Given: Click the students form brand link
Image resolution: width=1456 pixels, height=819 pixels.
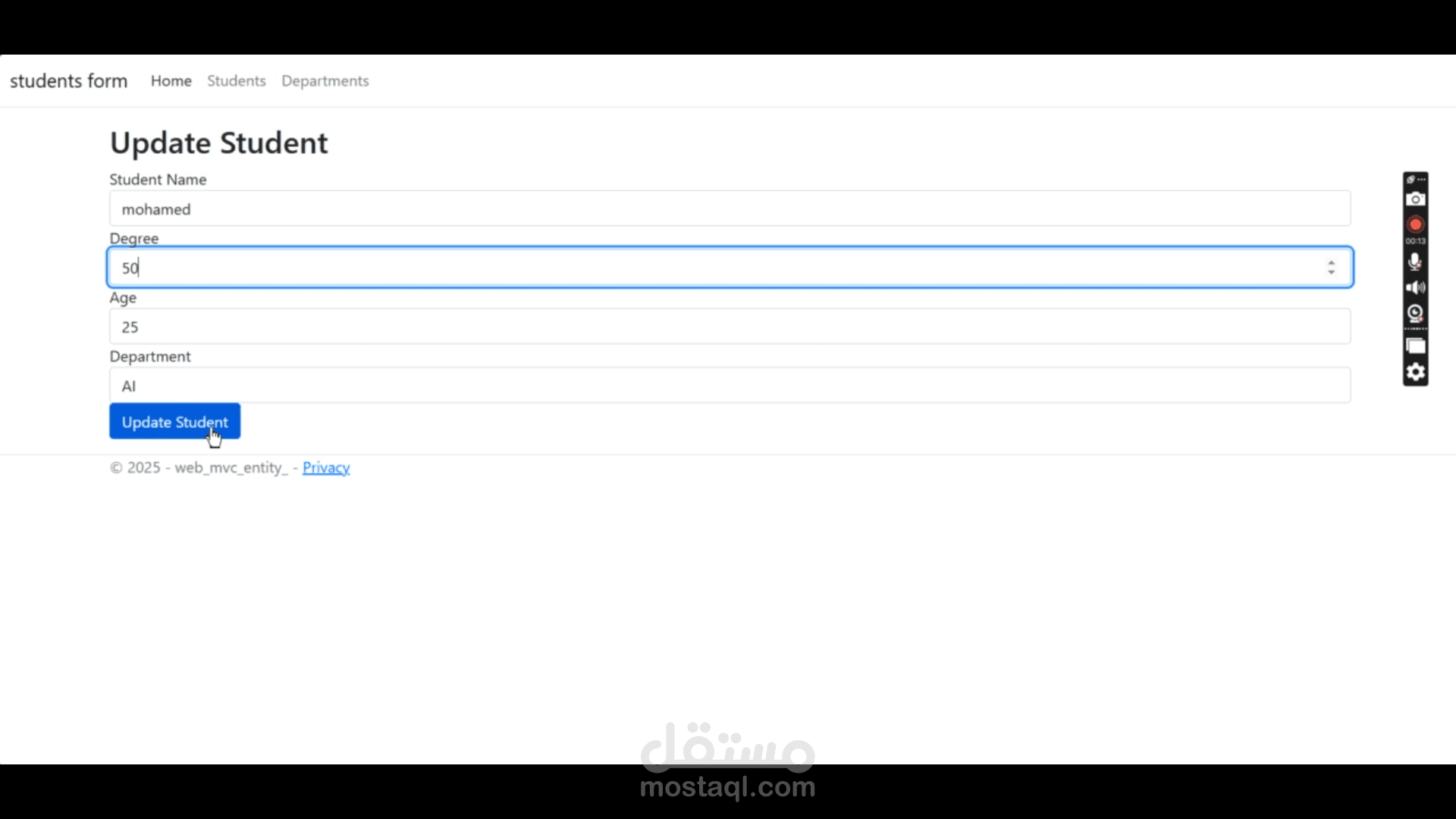Looking at the screenshot, I should (x=68, y=81).
